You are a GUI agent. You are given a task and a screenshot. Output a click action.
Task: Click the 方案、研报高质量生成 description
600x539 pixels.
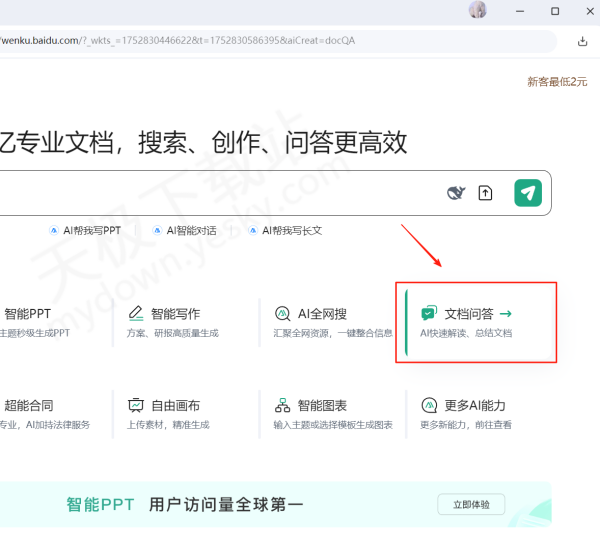pos(173,333)
